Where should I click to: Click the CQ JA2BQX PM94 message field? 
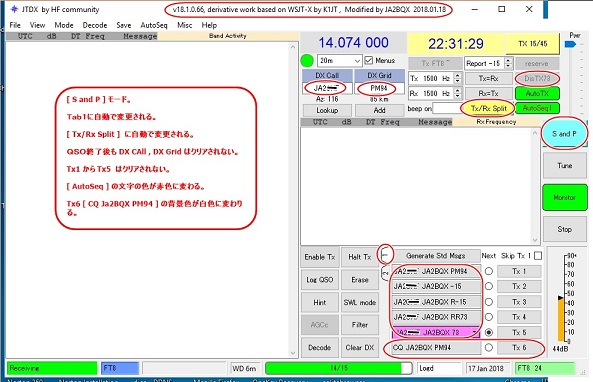point(436,347)
